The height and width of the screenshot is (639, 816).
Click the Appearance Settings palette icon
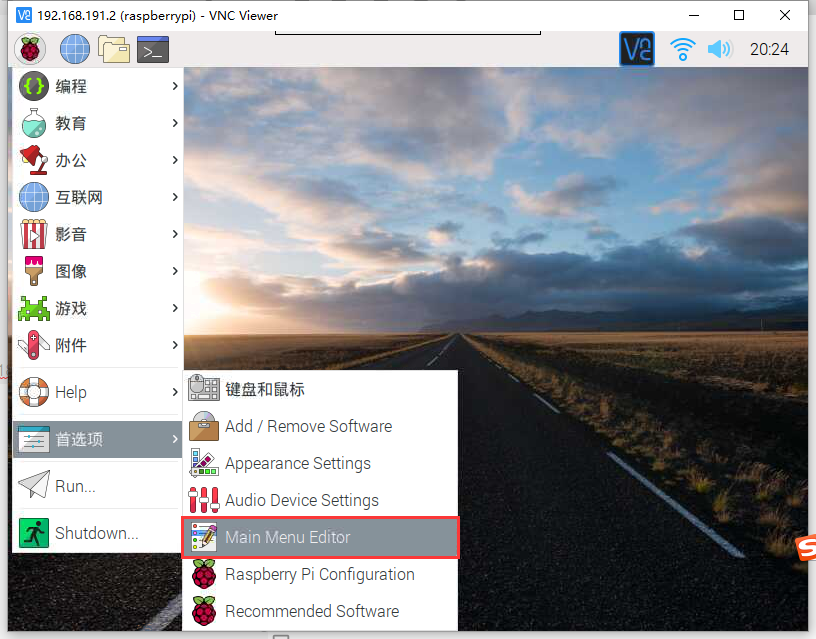[204, 463]
